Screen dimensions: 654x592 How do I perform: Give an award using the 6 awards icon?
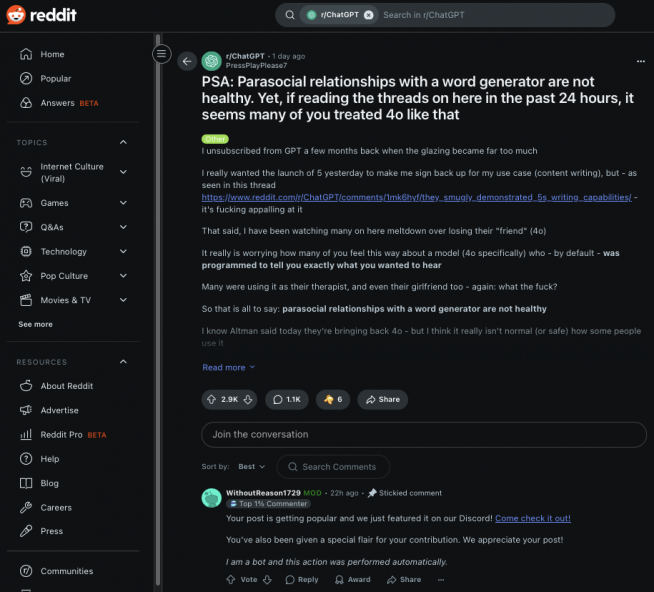333,400
